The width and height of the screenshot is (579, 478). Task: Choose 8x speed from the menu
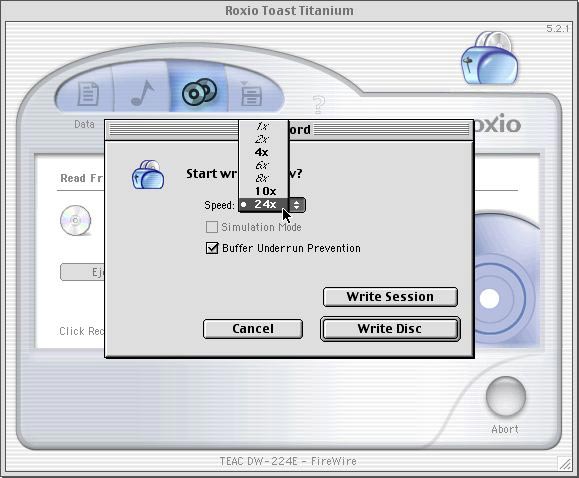click(x=263, y=178)
